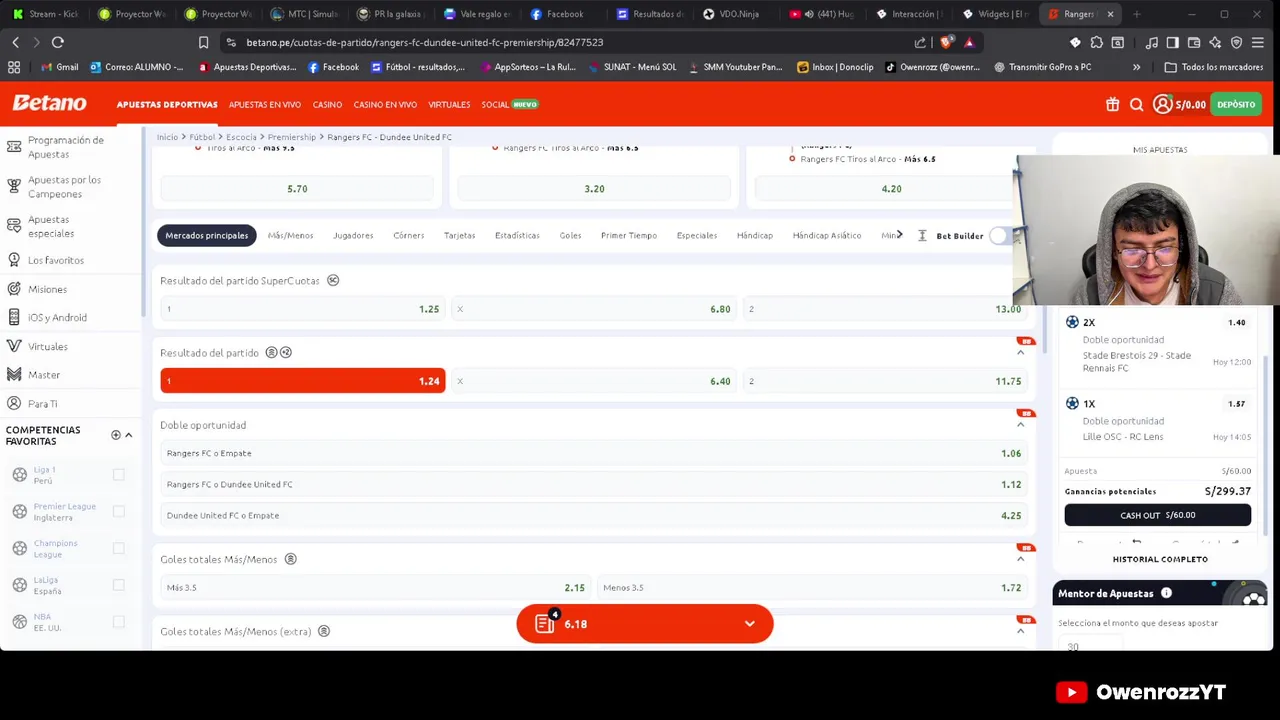Select the 5.70 combo bet odds
This screenshot has width=1280, height=720.
(x=297, y=188)
